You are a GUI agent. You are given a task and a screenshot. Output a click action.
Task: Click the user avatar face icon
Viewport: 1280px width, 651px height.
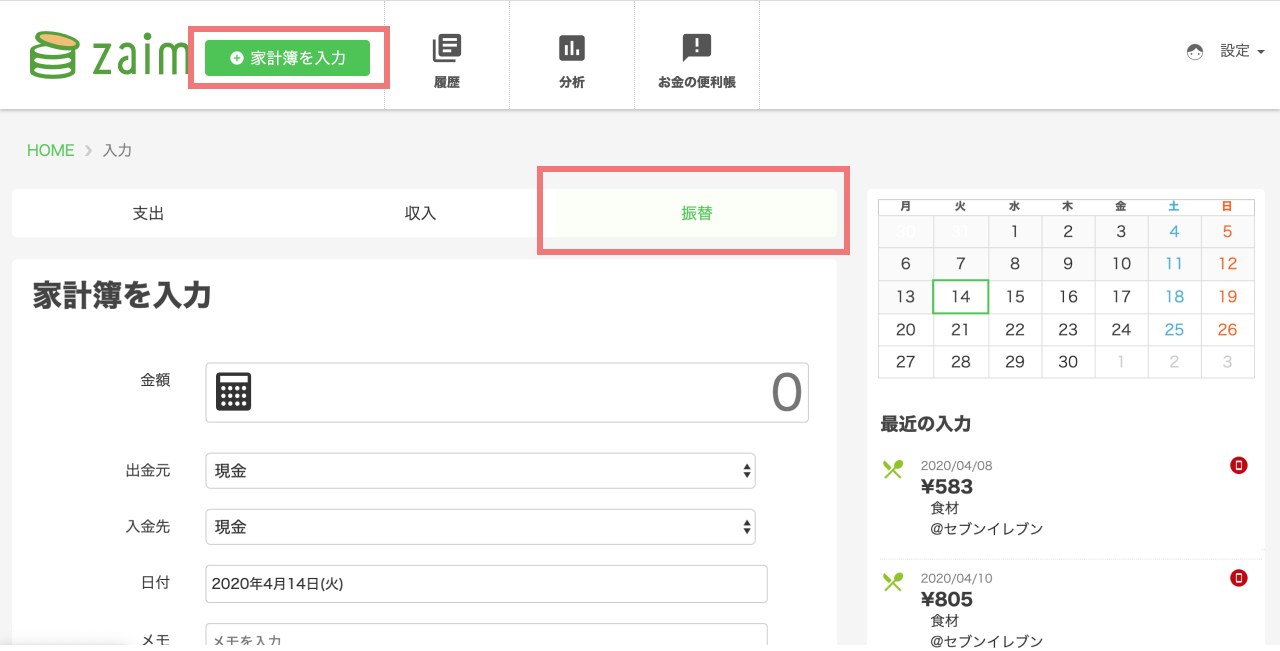point(1195,52)
